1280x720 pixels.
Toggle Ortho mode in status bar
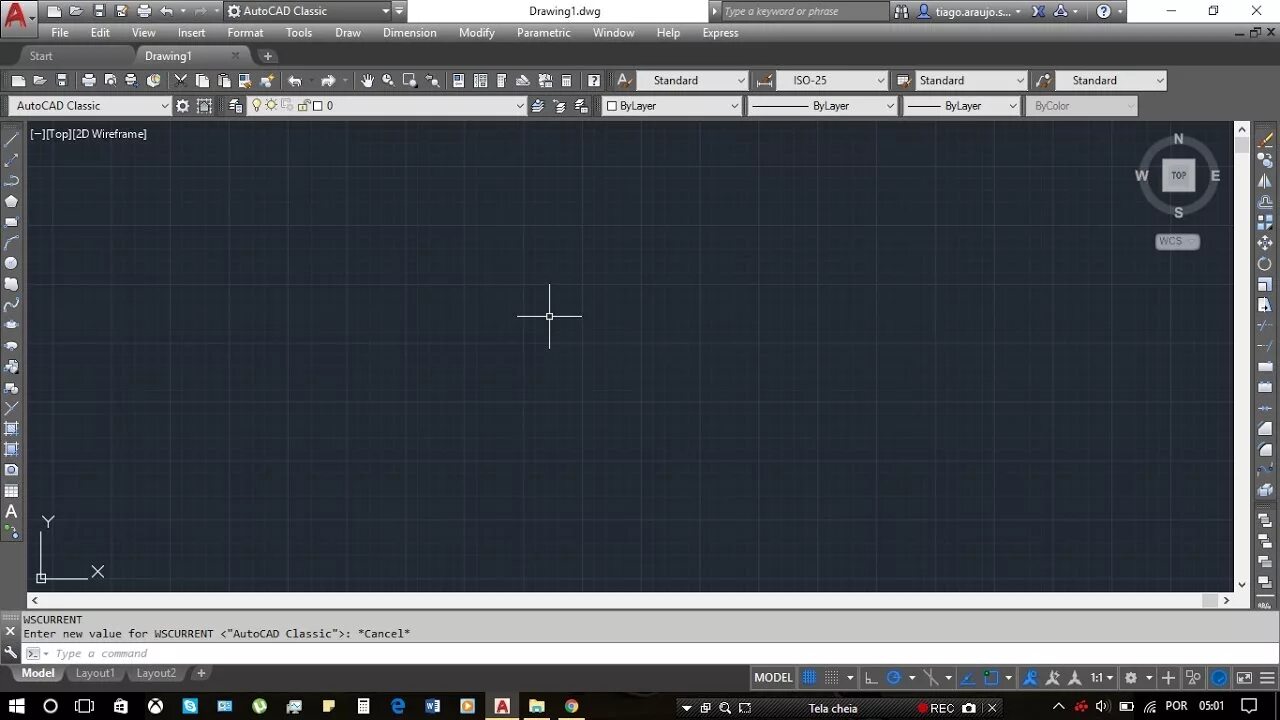871,678
